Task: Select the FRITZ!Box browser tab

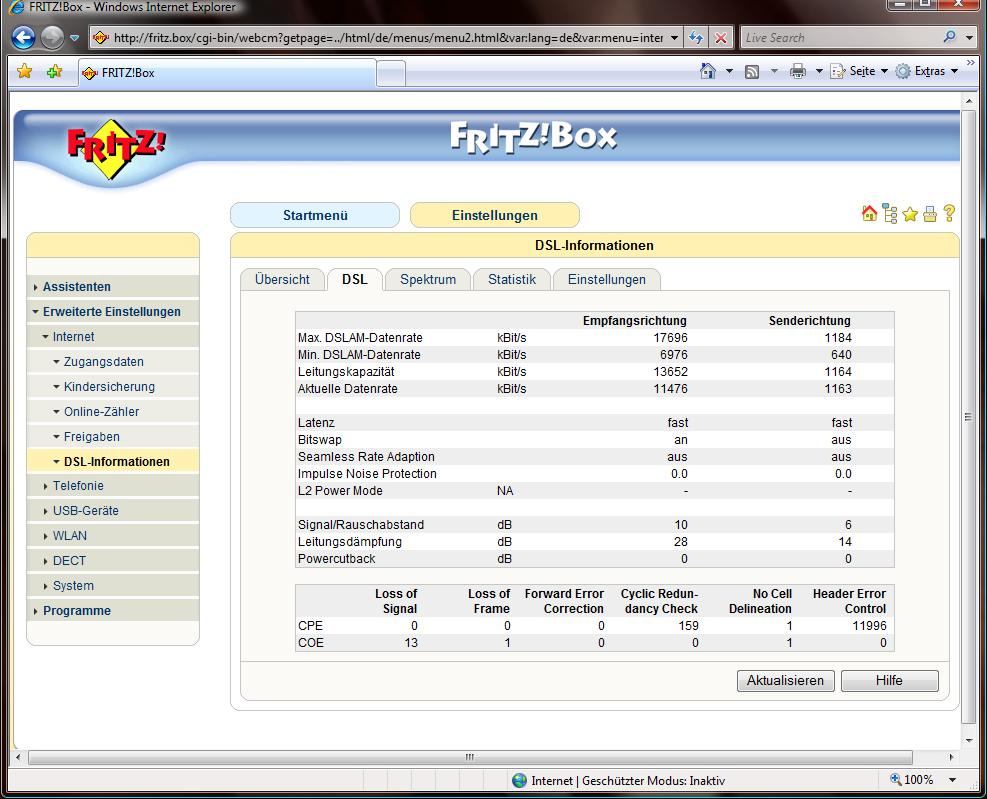Action: tap(227, 72)
